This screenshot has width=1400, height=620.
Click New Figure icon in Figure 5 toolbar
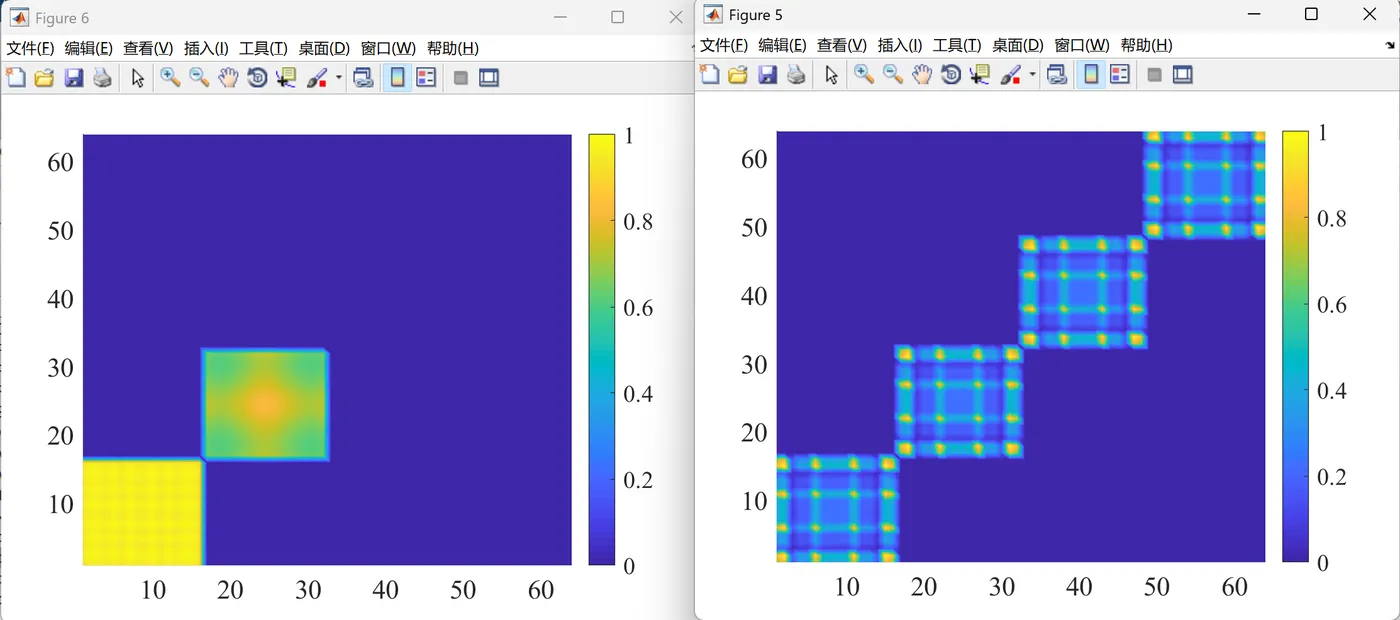(x=709, y=74)
